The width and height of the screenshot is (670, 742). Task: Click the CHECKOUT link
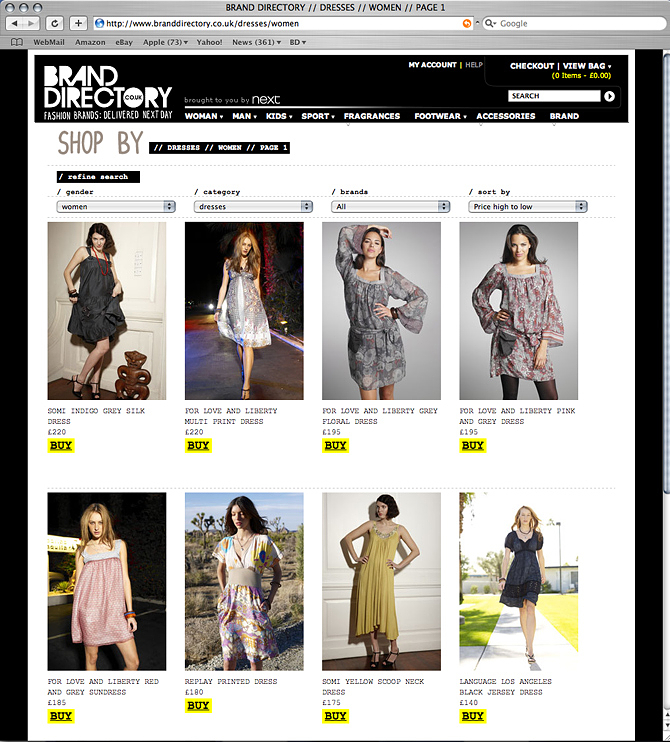point(532,66)
